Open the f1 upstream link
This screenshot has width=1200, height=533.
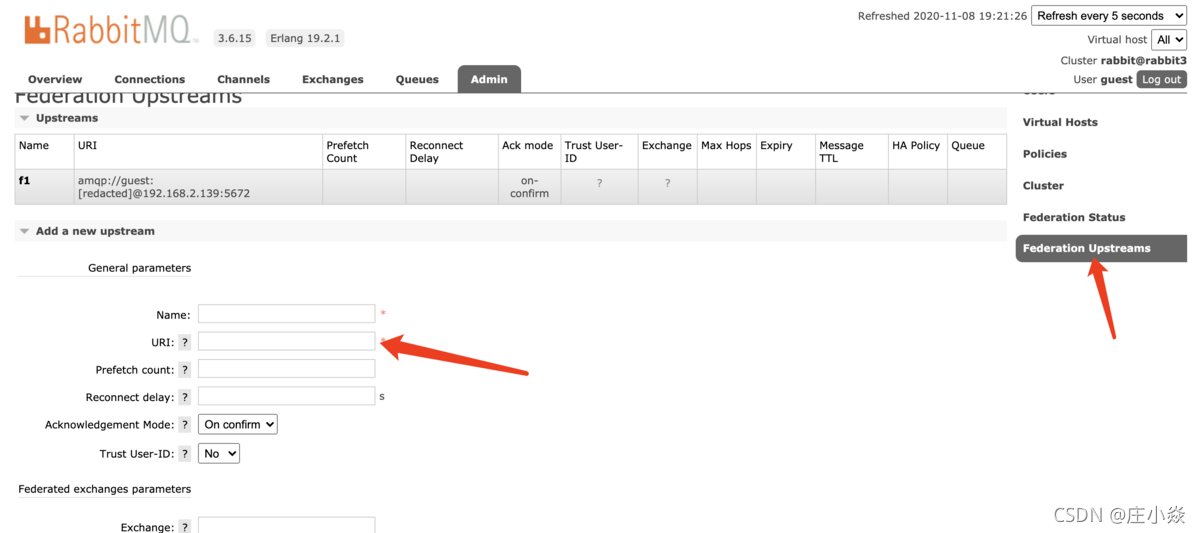[x=24, y=181]
